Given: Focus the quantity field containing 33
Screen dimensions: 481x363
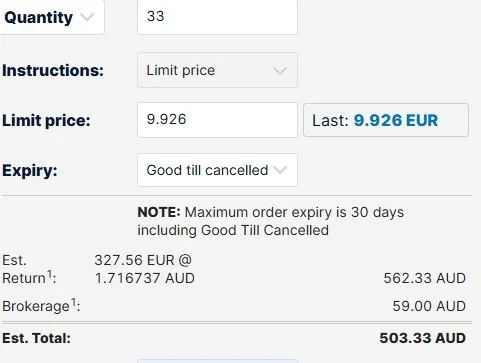Looking at the screenshot, I should pyautogui.click(x=217, y=17).
